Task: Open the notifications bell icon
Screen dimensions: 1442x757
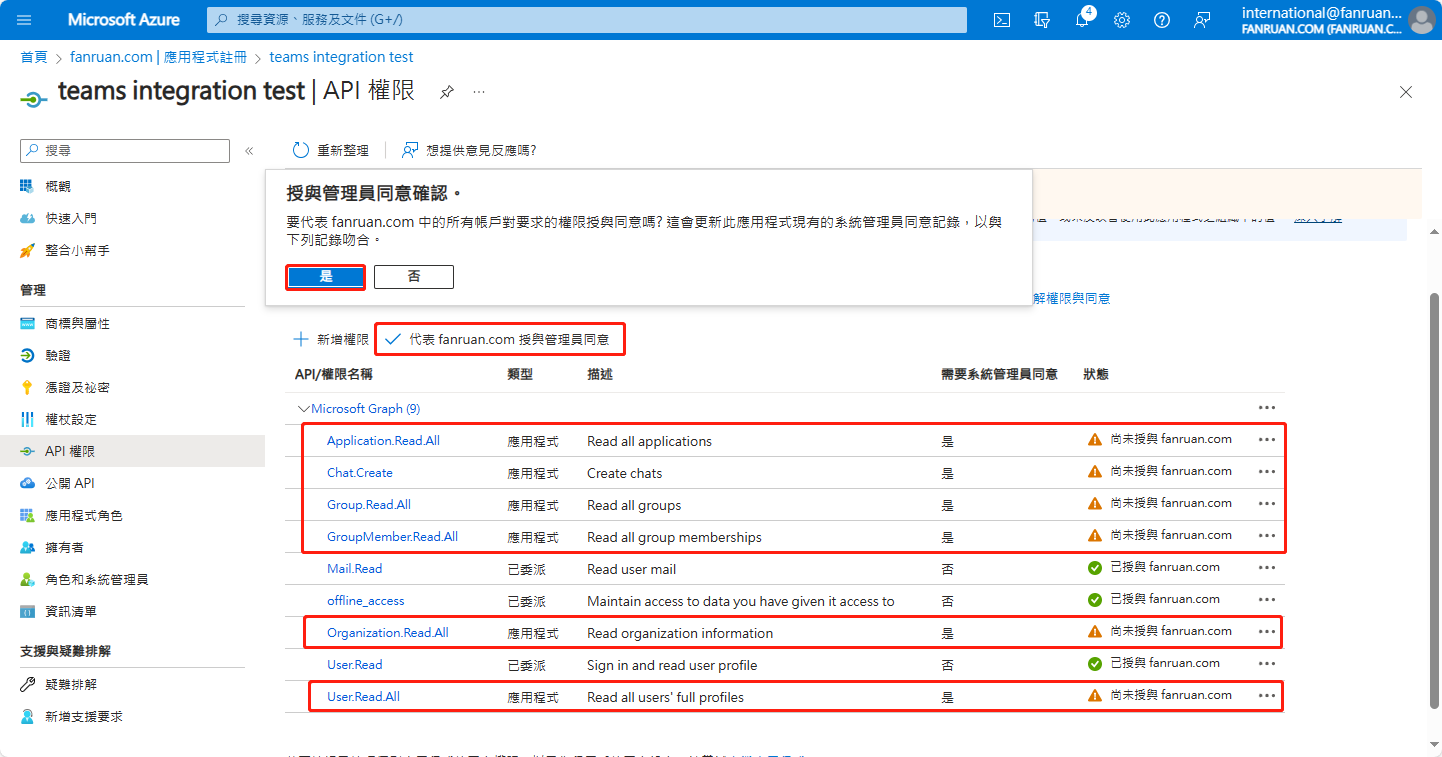Action: pos(1082,20)
